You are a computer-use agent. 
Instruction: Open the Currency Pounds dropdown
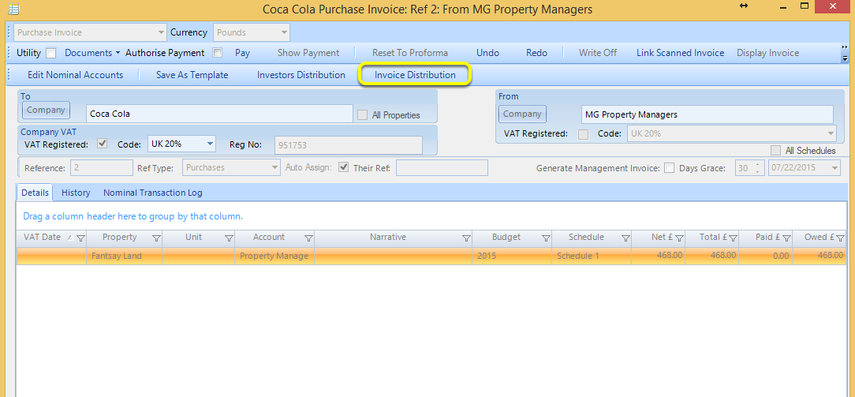point(251,32)
